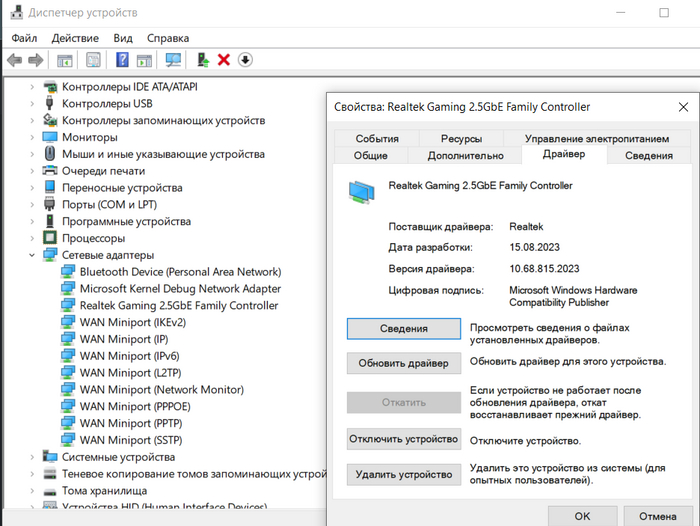The width and height of the screenshot is (700, 526).
Task: Select WAN Miniport (IP) entry
Action: click(124, 339)
